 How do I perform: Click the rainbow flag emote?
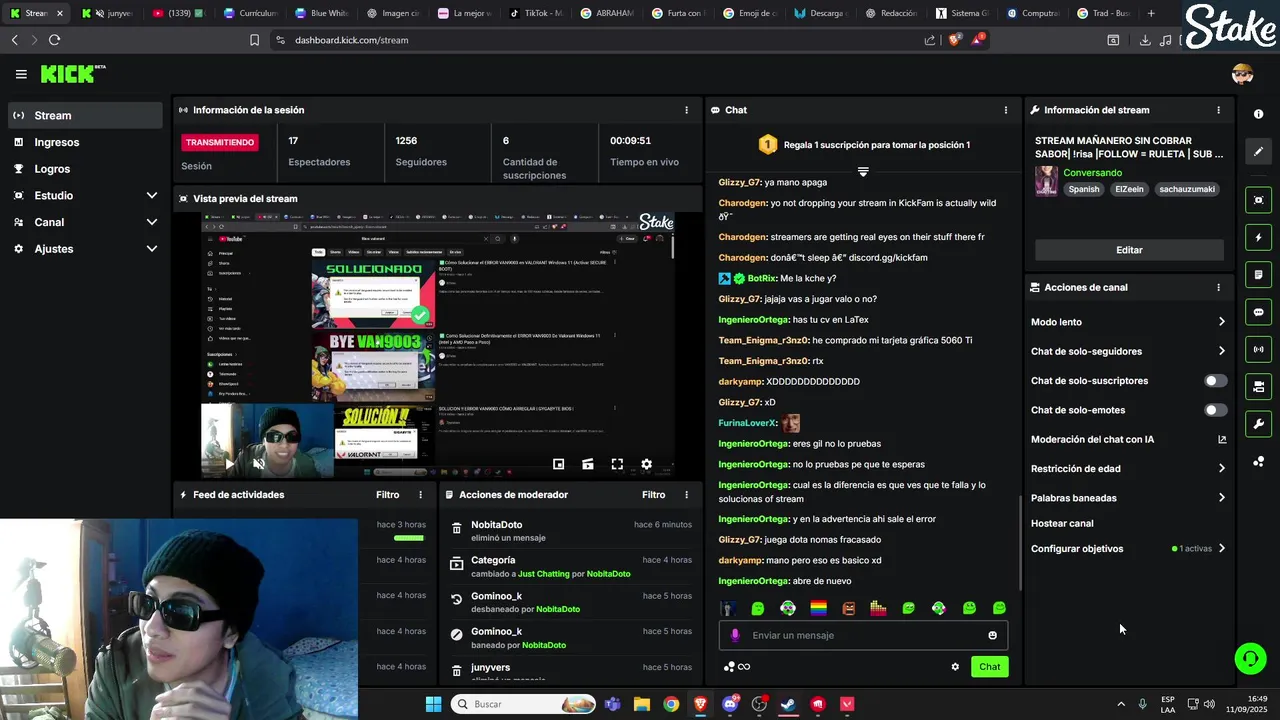[x=818, y=608]
